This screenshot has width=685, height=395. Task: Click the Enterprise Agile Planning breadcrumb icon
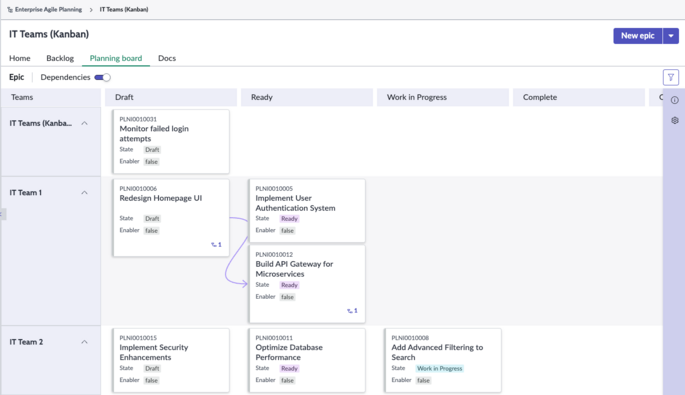tap(10, 10)
